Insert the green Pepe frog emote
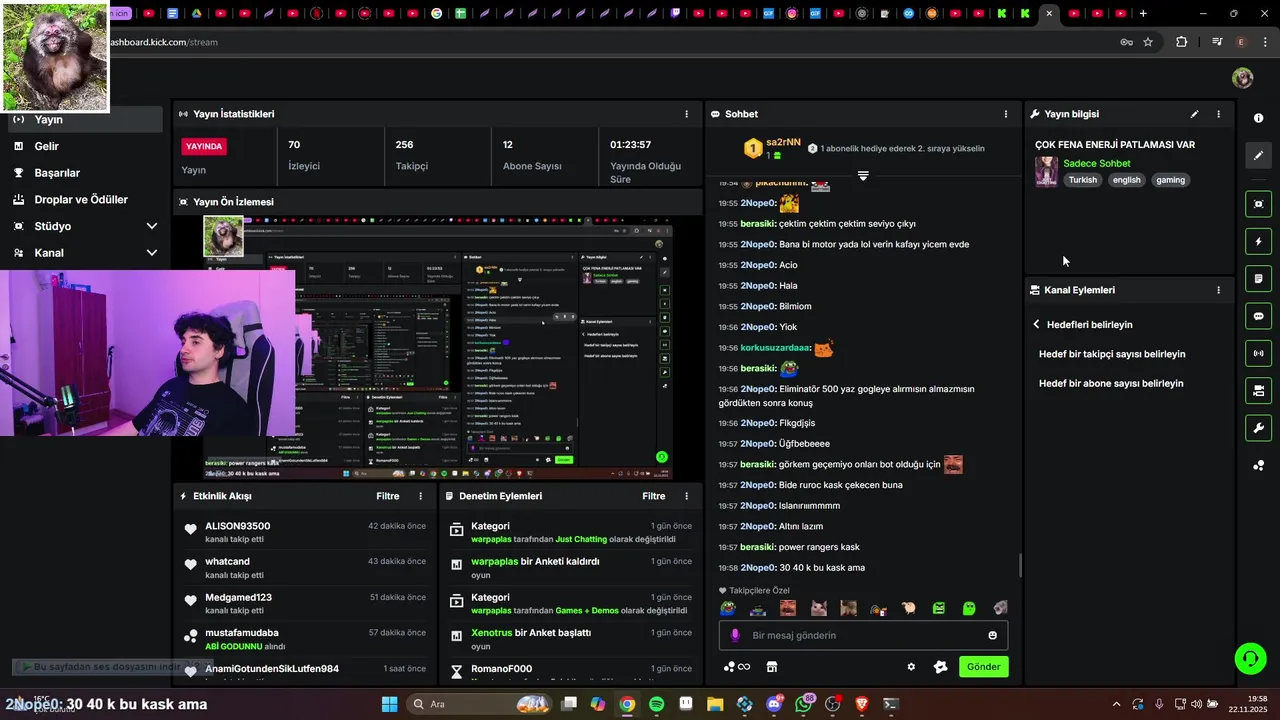 point(729,608)
